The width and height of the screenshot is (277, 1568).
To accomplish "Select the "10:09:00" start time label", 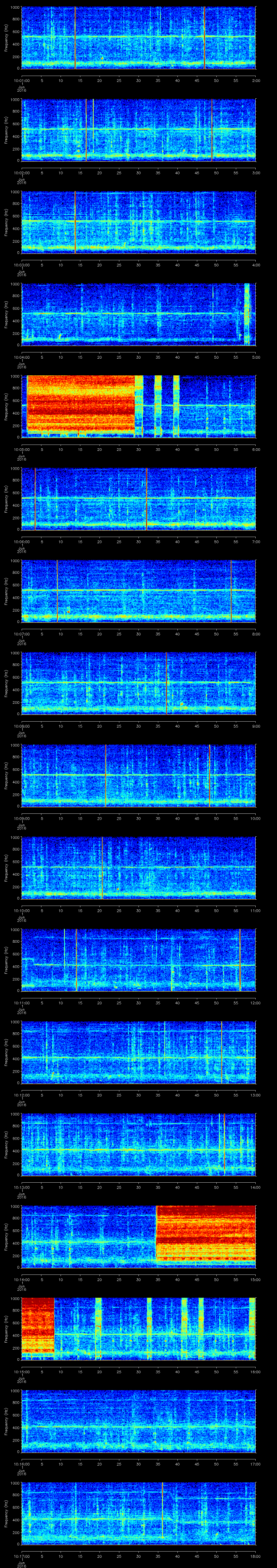I will 22,819.
